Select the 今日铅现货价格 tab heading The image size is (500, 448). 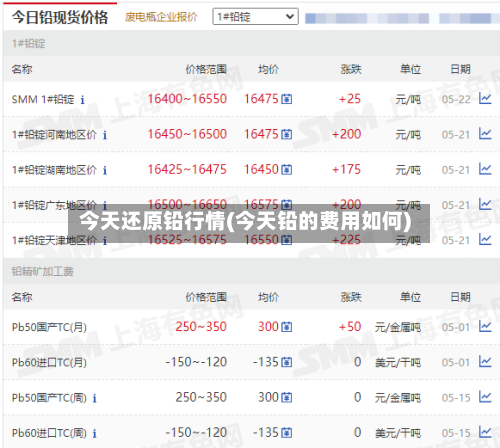60,17
